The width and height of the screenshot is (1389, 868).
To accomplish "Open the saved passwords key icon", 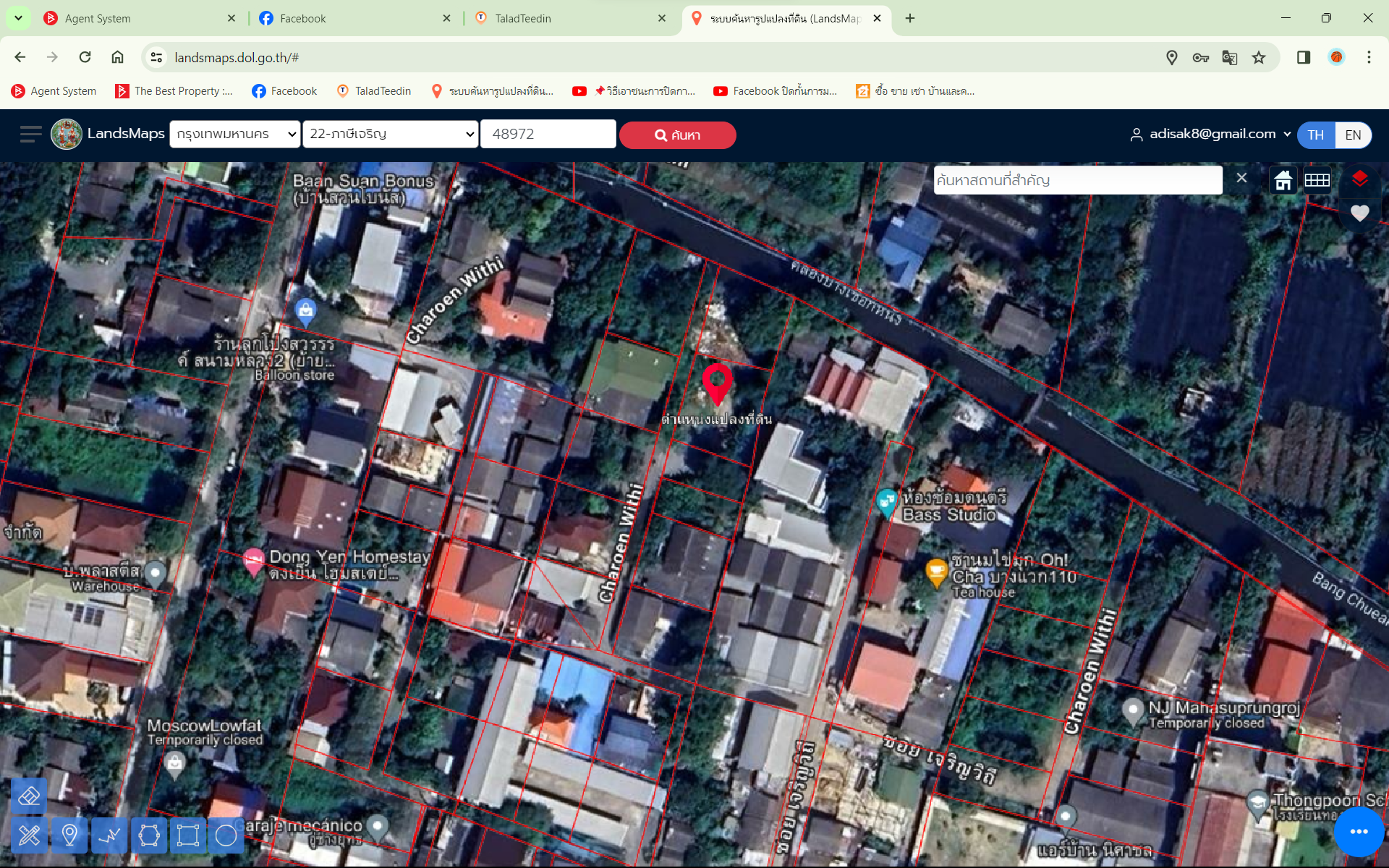I will click(x=1201, y=57).
